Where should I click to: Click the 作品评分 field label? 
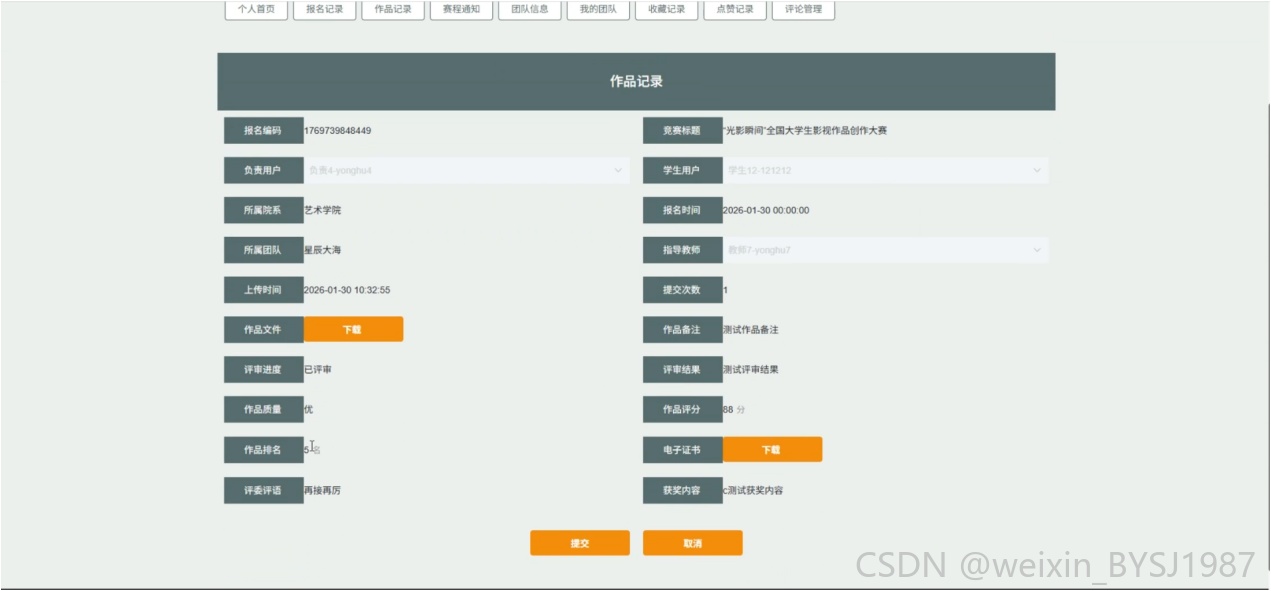[682, 410]
